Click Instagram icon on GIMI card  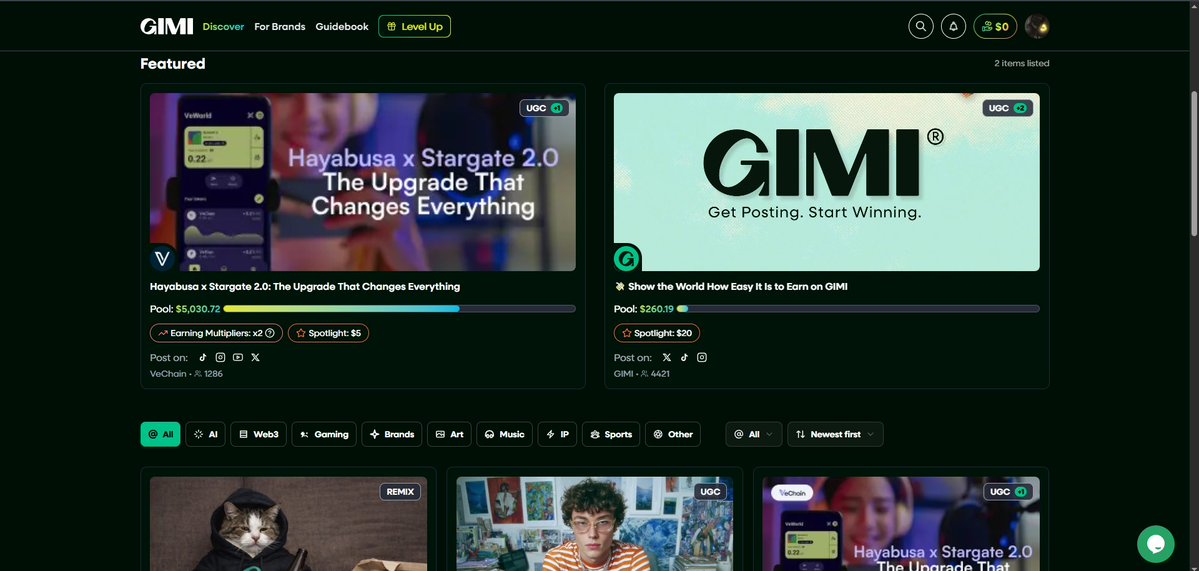(702, 357)
